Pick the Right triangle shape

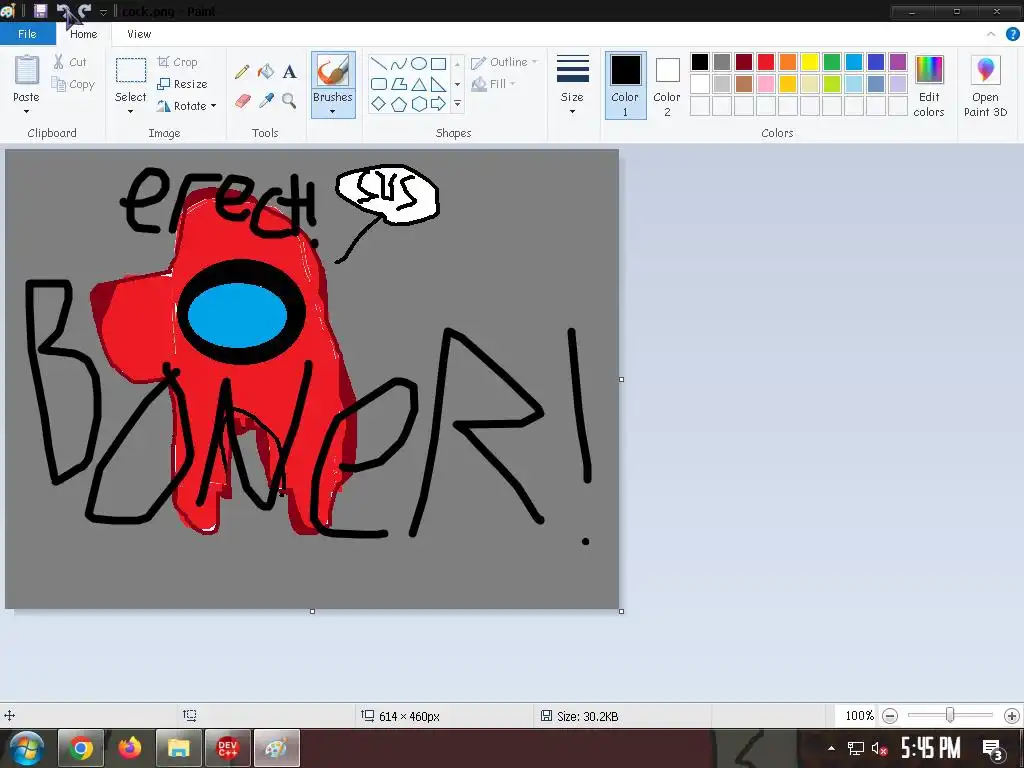(439, 84)
